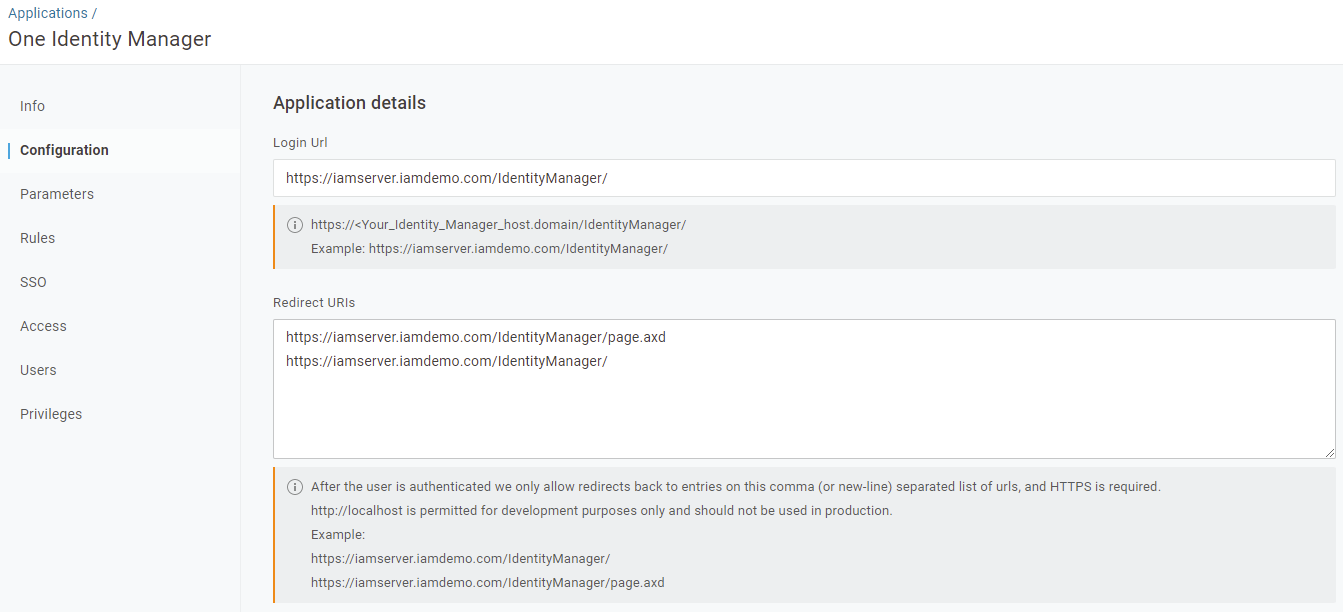Screen dimensions: 1343x612
Task: Switch to the SSO tab
Action: 33,282
